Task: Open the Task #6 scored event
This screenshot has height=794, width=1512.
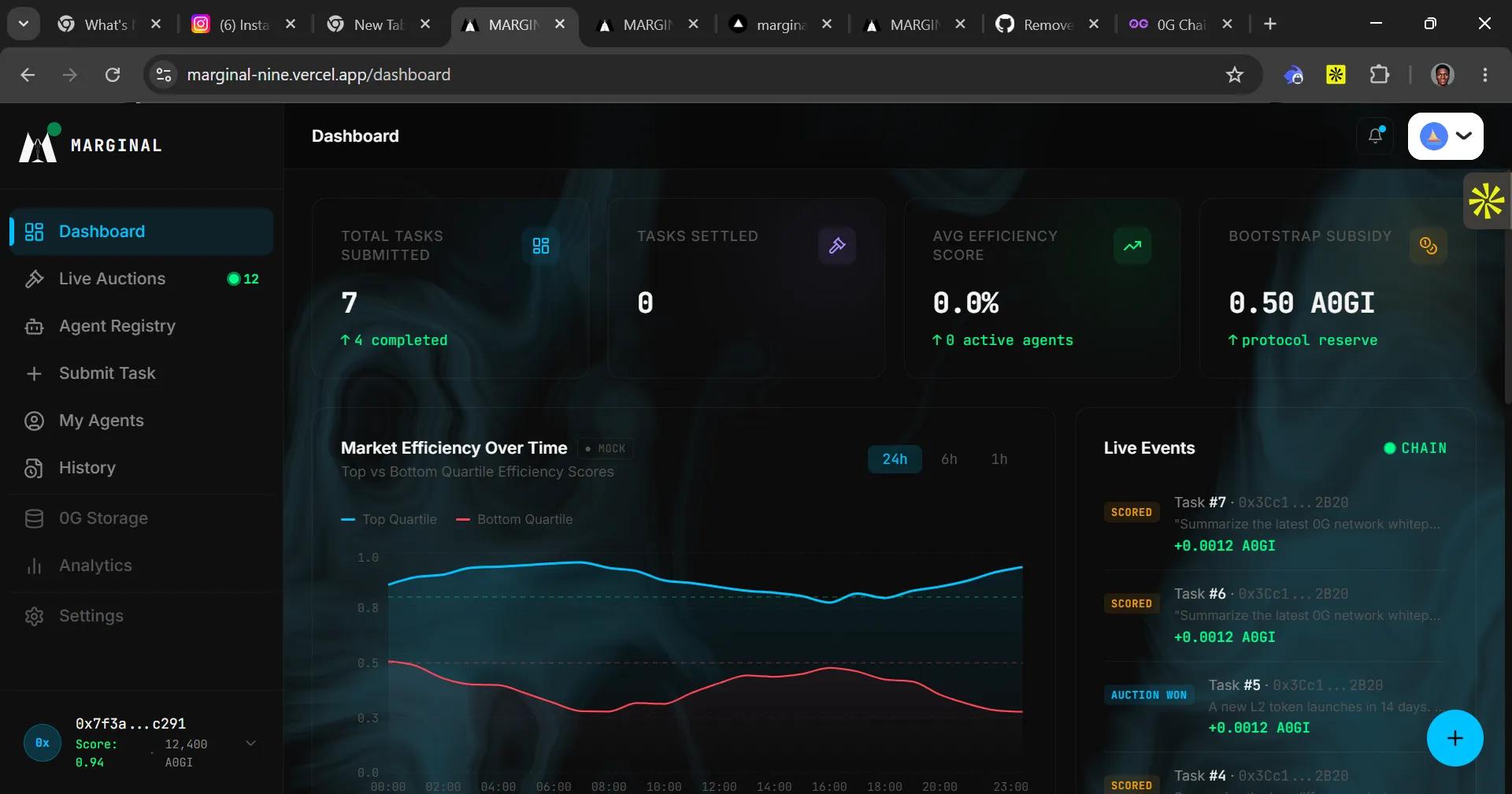Action: tap(1275, 615)
